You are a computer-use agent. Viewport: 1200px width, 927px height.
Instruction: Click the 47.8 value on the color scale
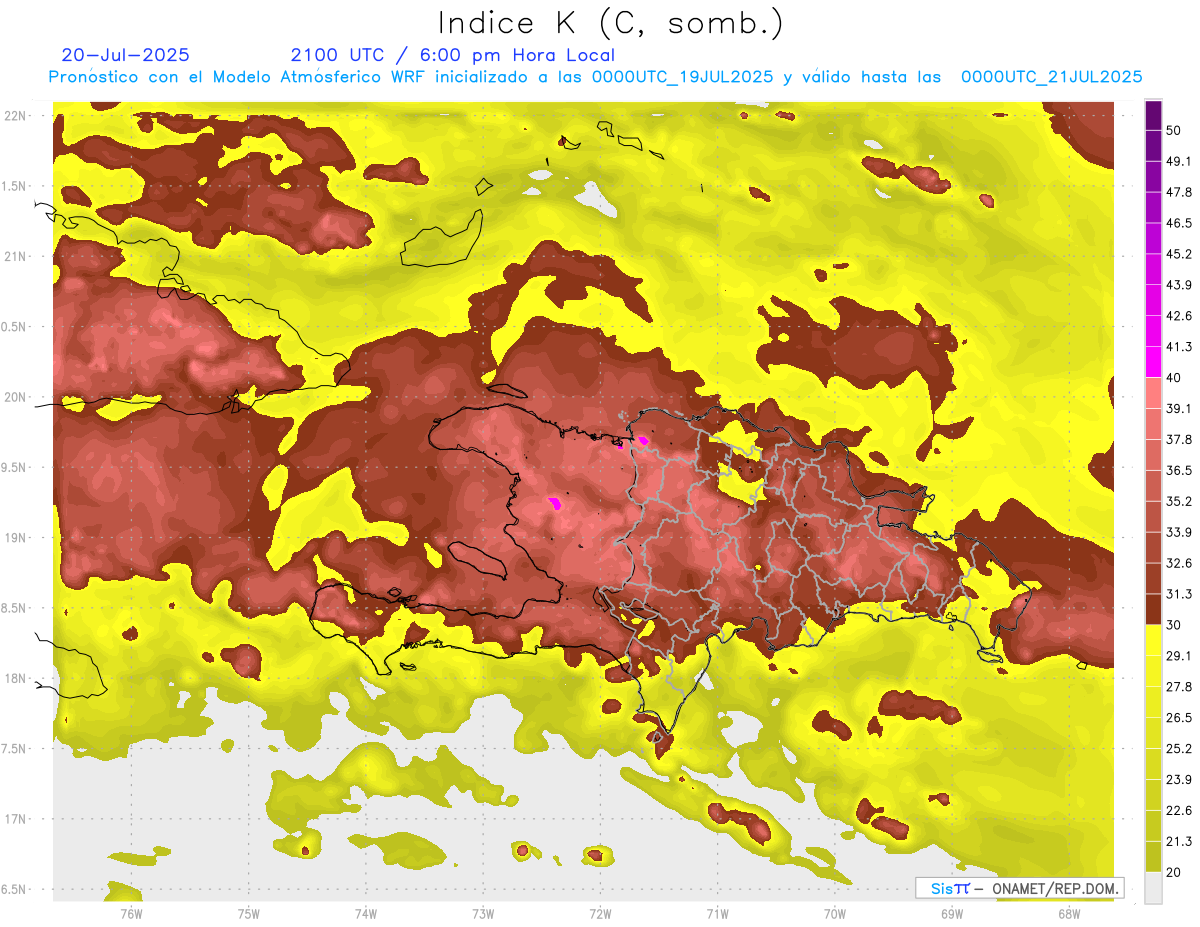[x=1179, y=193]
